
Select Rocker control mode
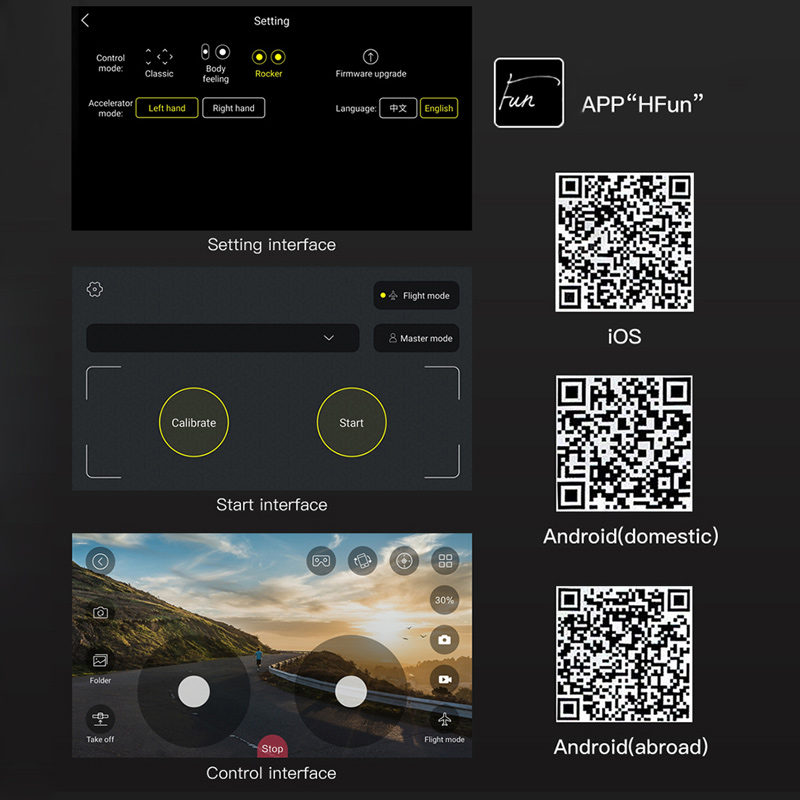click(x=268, y=63)
